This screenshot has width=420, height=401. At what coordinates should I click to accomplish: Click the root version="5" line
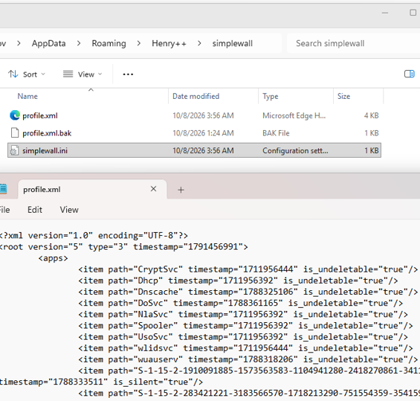coord(124,247)
